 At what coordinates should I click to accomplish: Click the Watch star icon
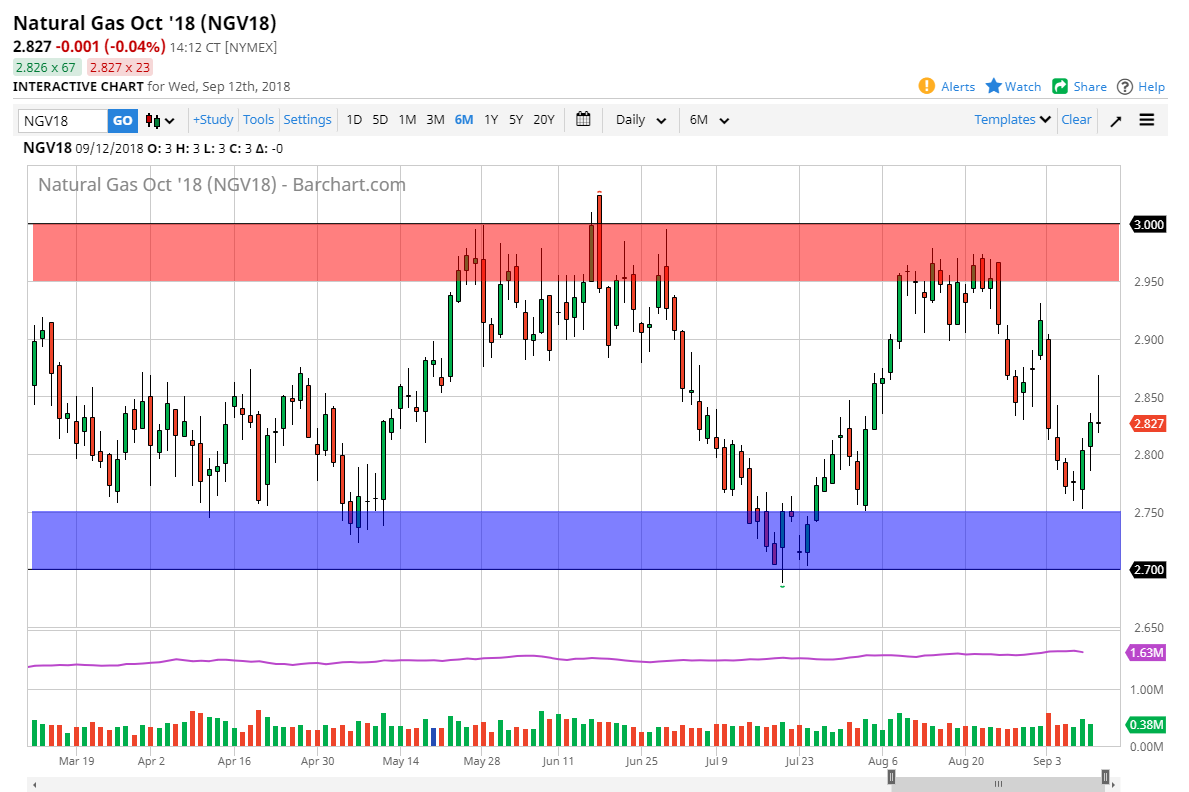(993, 86)
